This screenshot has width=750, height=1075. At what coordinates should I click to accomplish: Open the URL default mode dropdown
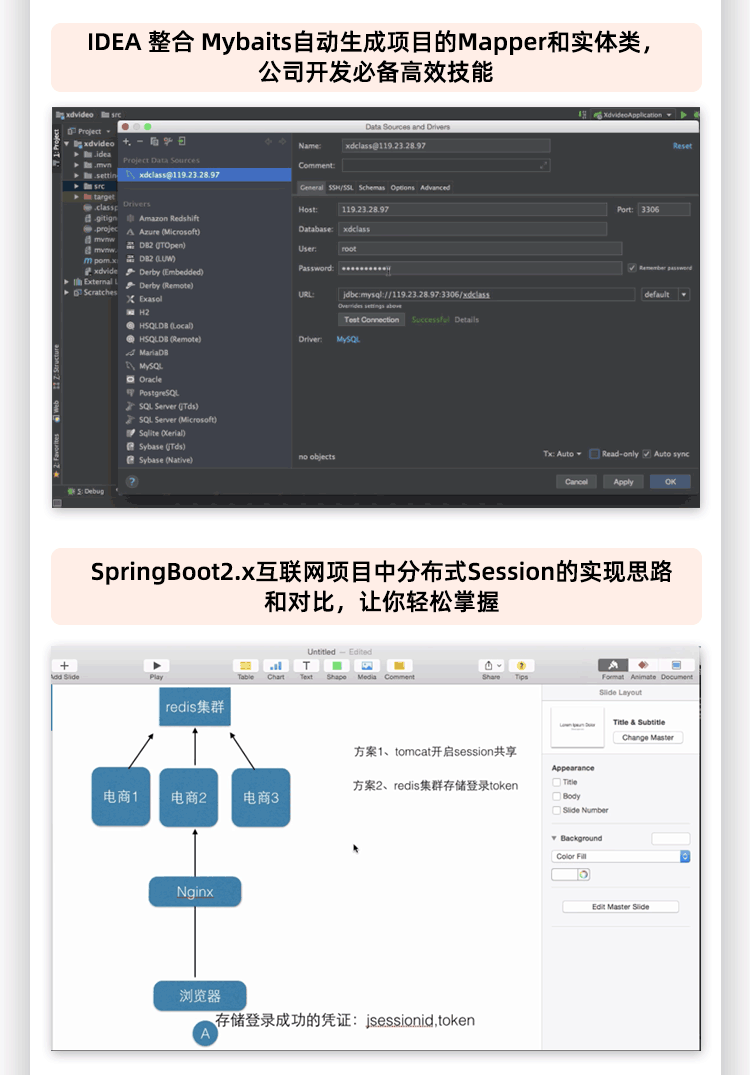(x=665, y=294)
